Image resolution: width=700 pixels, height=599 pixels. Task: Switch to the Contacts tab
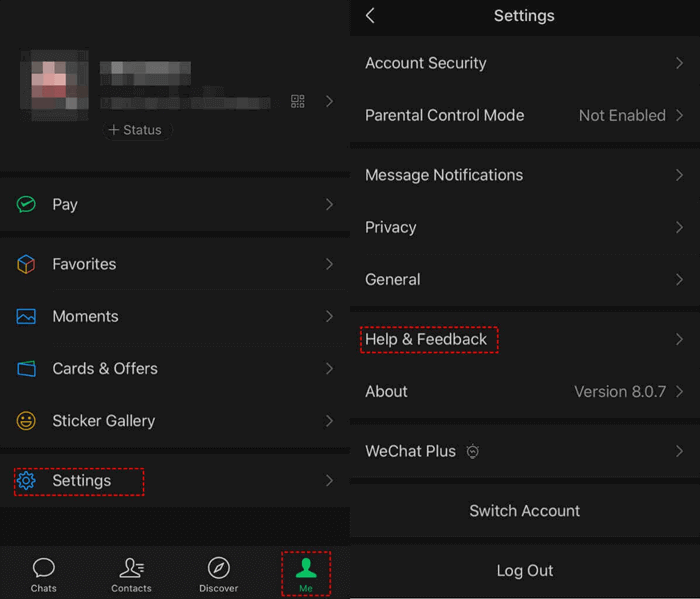coord(131,575)
